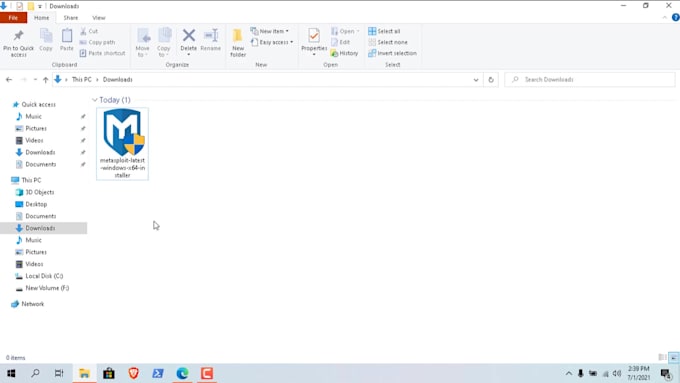Click the Properties checkmark icon

[314, 36]
